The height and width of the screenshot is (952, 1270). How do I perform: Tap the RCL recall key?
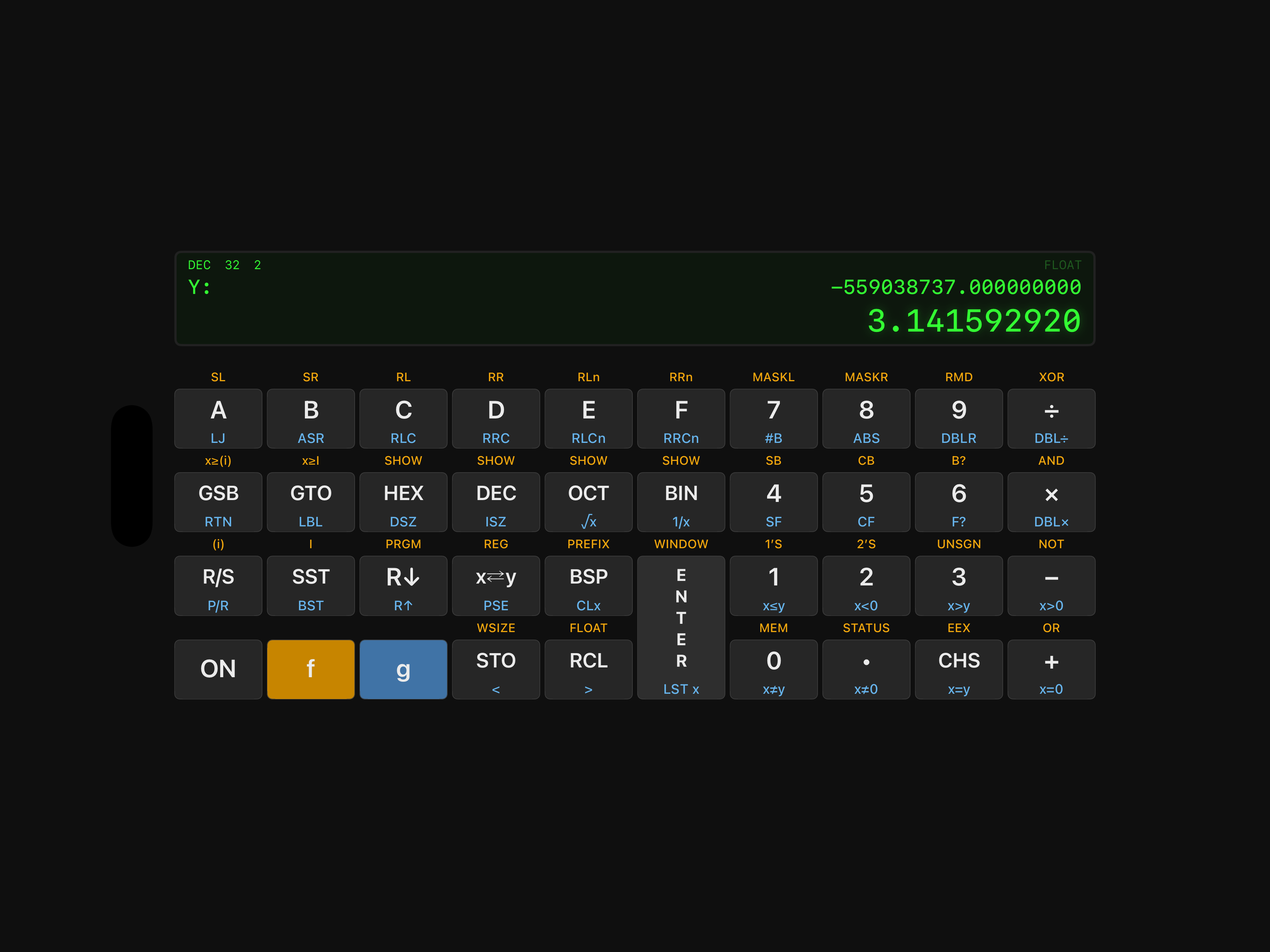point(589,669)
